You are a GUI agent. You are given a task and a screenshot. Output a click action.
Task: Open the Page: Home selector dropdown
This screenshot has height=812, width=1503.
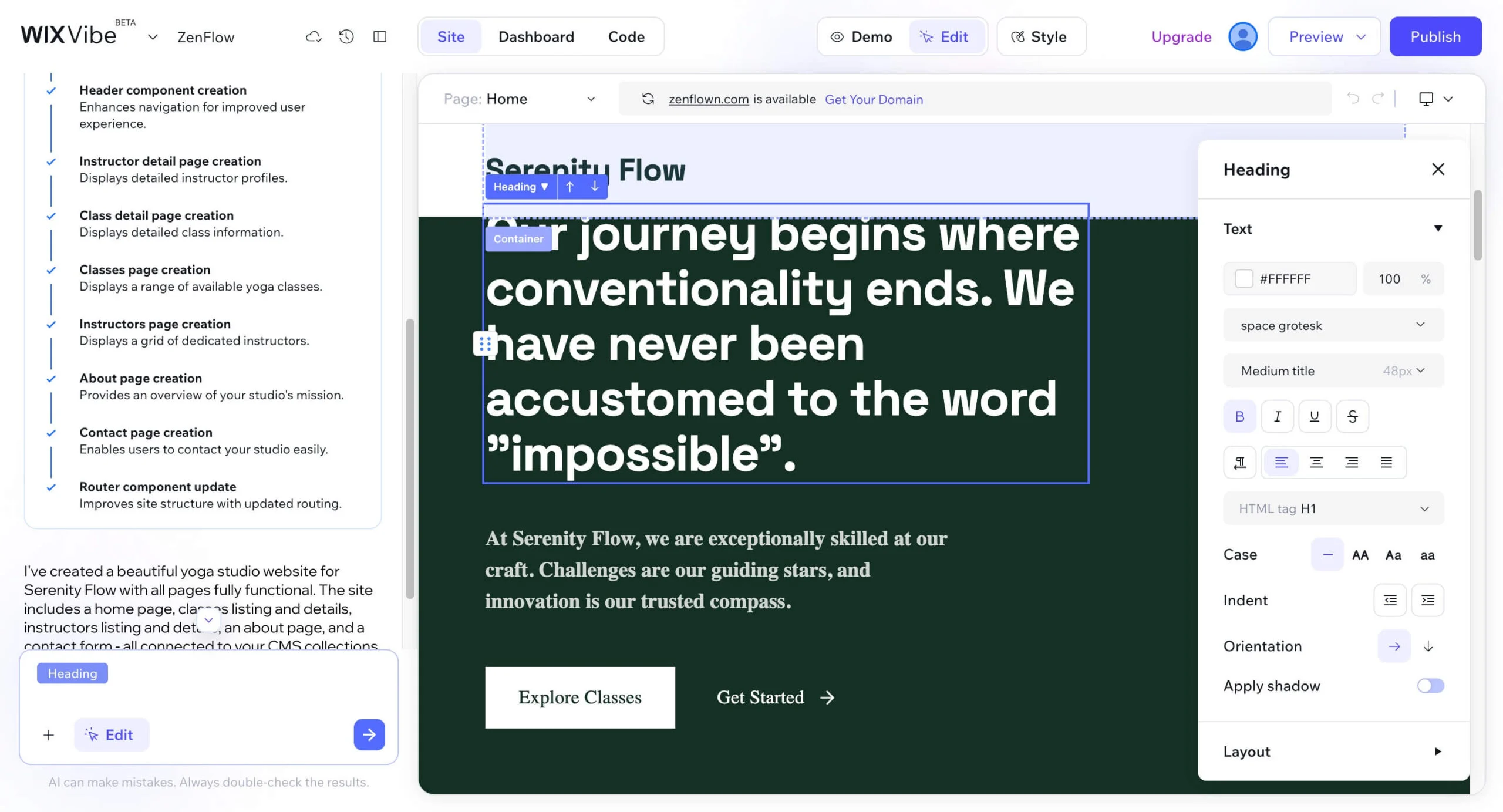(591, 99)
